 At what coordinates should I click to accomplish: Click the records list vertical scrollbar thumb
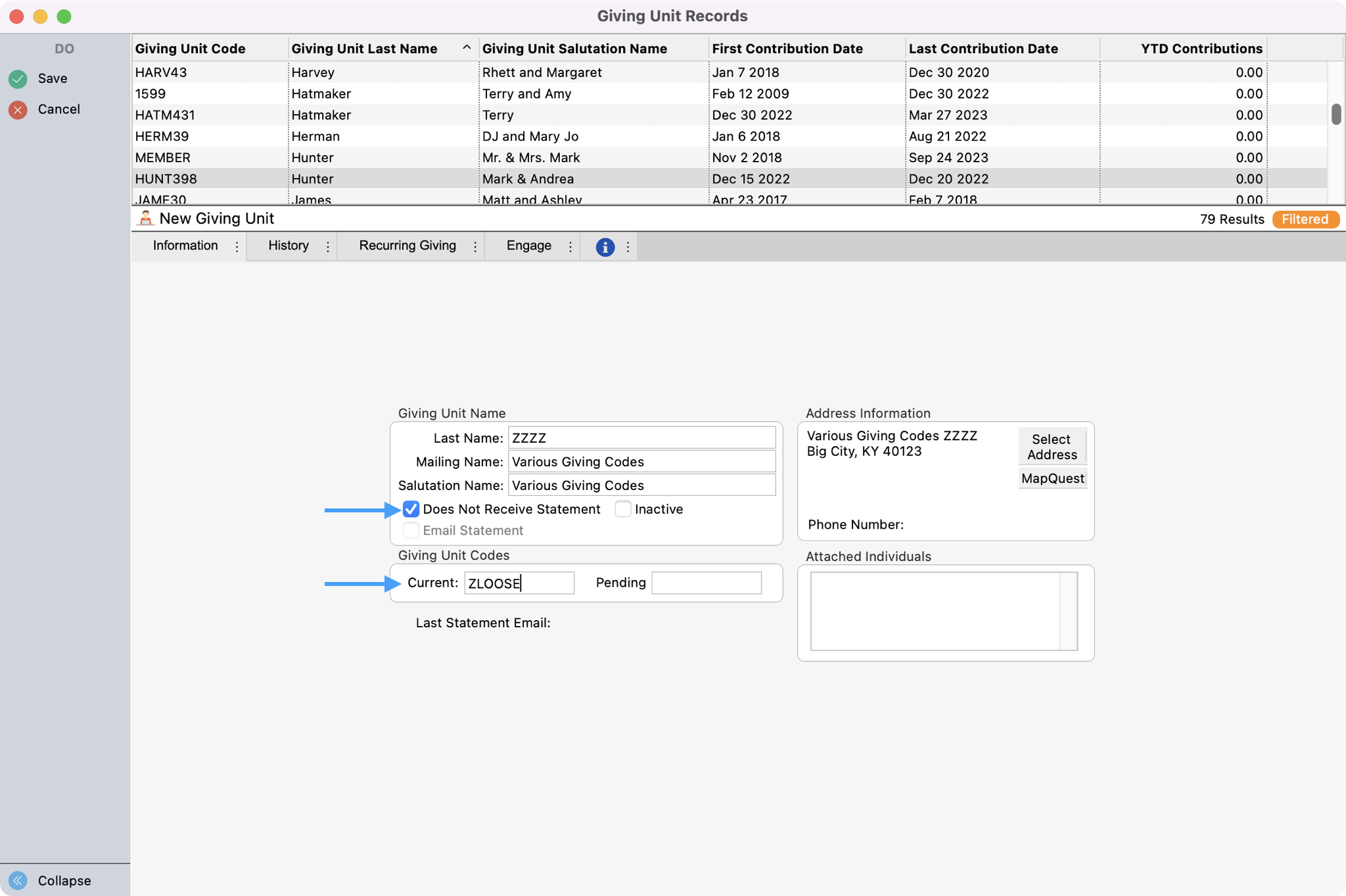pos(1335,114)
